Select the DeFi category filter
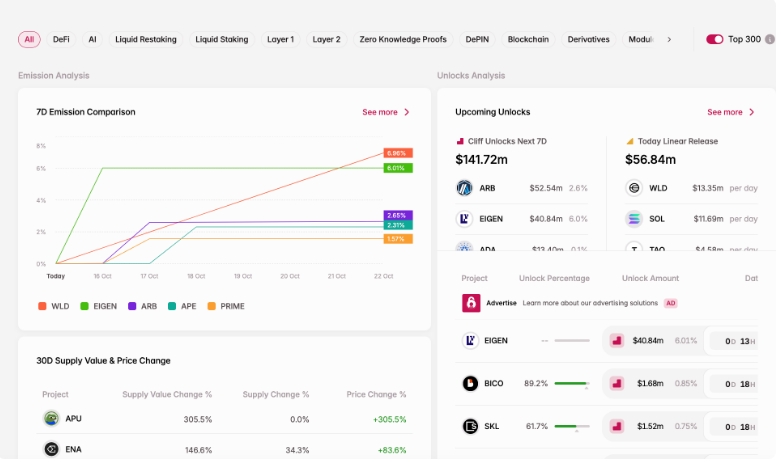 point(61,39)
